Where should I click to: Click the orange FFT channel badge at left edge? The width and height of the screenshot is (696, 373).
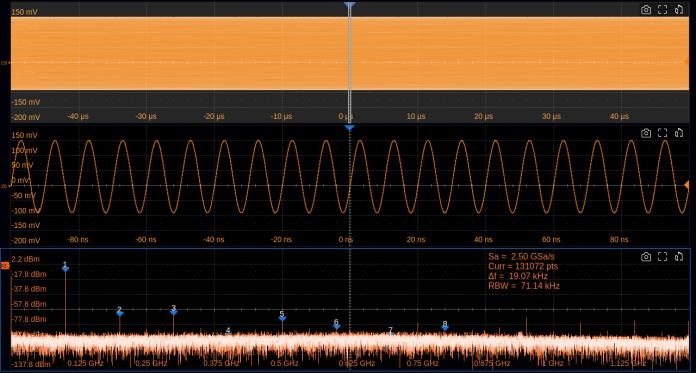[5, 266]
